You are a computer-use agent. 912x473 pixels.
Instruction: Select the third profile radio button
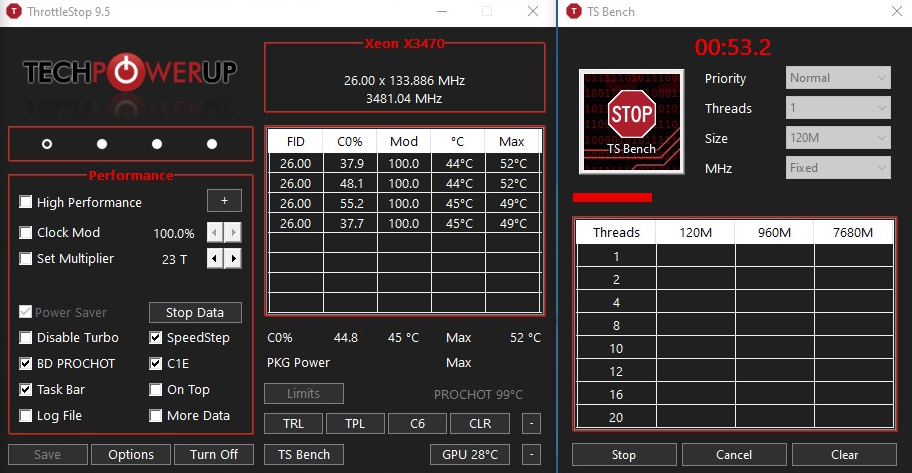point(157,144)
